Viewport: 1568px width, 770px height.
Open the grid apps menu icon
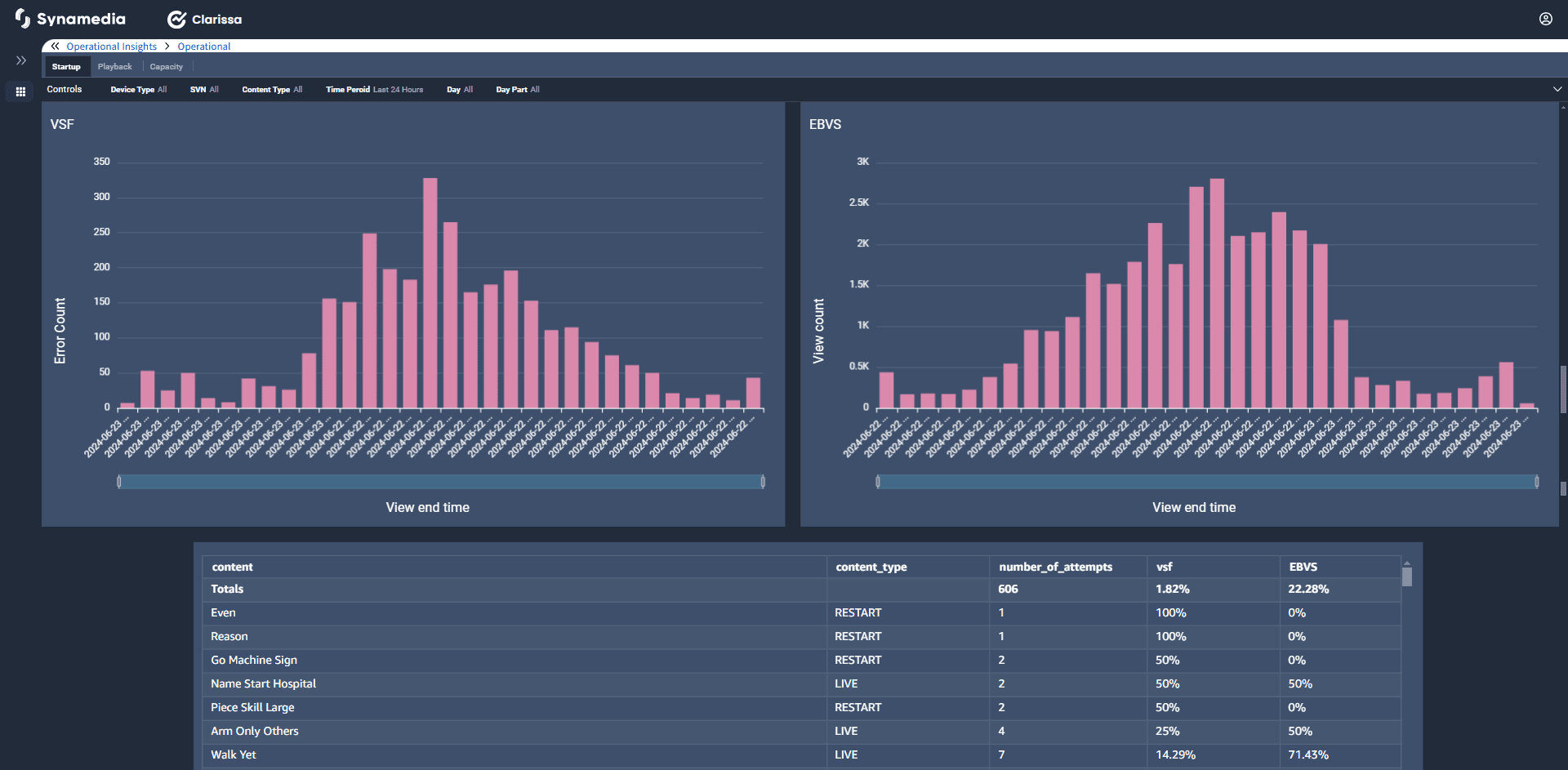[21, 91]
